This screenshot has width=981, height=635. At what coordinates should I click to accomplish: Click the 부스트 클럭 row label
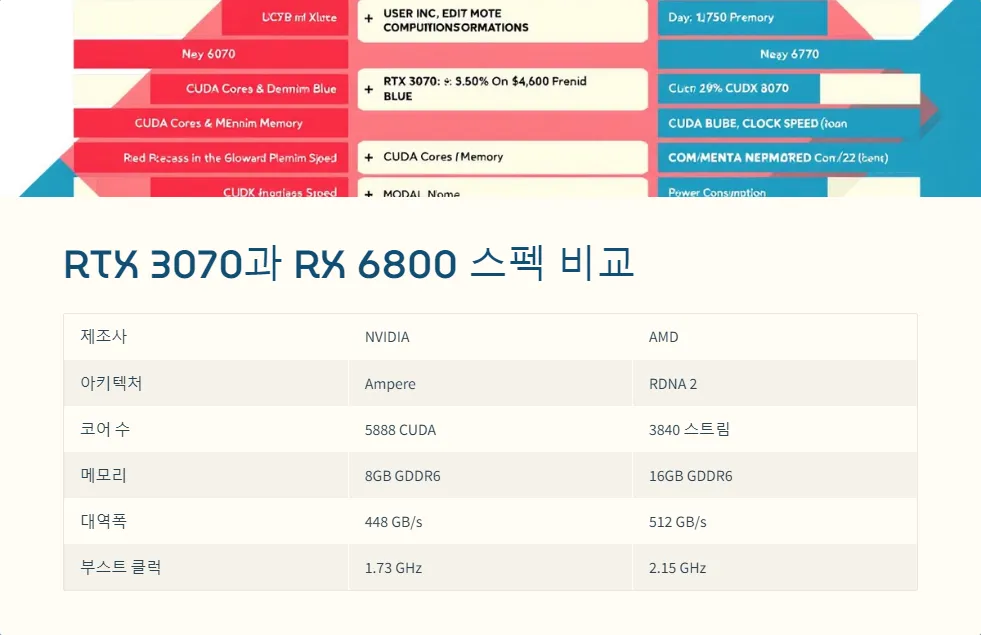click(x=121, y=567)
